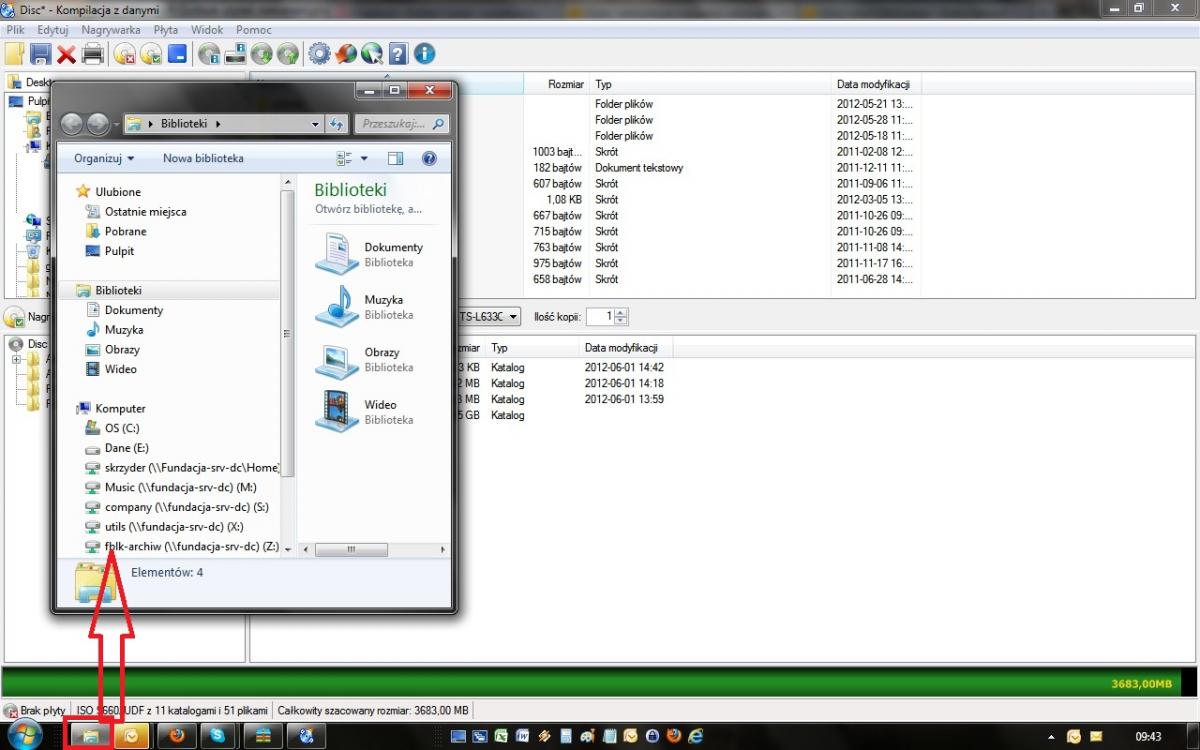Click the refresh button beside the address bar
Screen dimensions: 1200x750
point(336,124)
